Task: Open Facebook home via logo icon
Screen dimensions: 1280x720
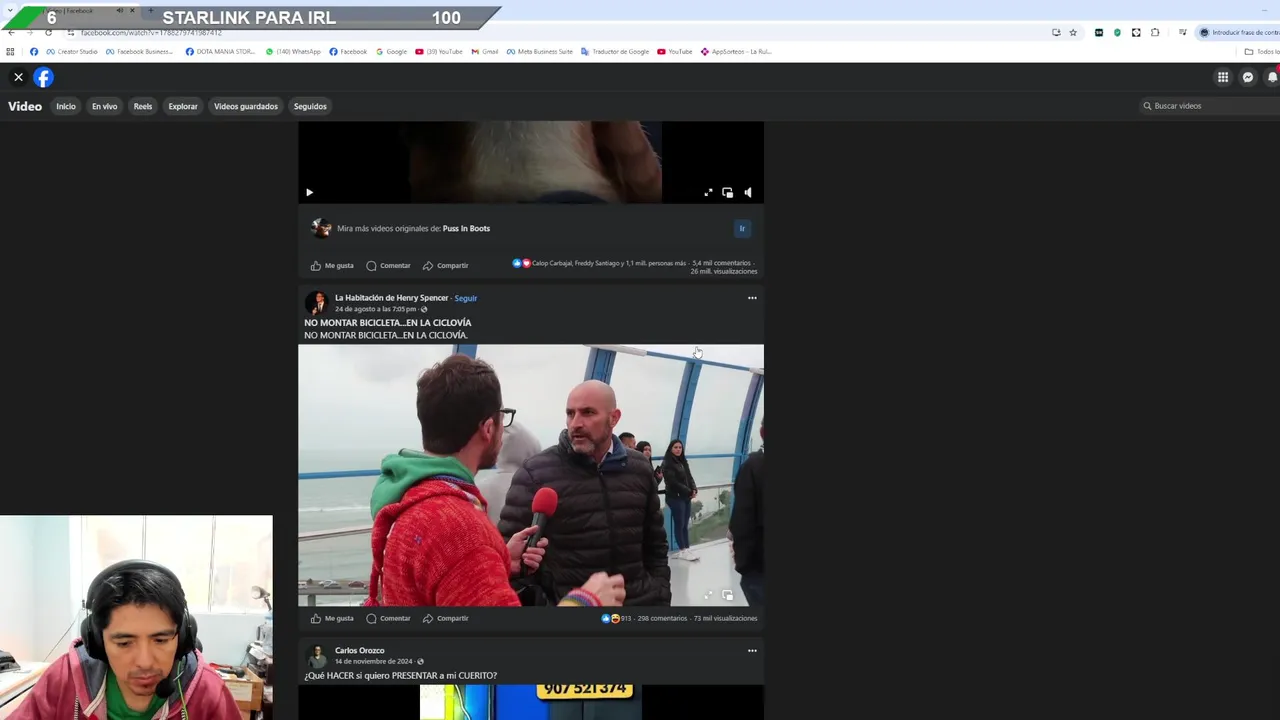Action: pos(43,77)
